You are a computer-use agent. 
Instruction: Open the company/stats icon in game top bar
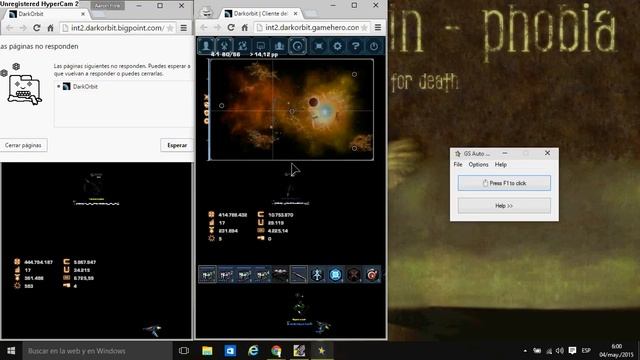tap(279, 46)
